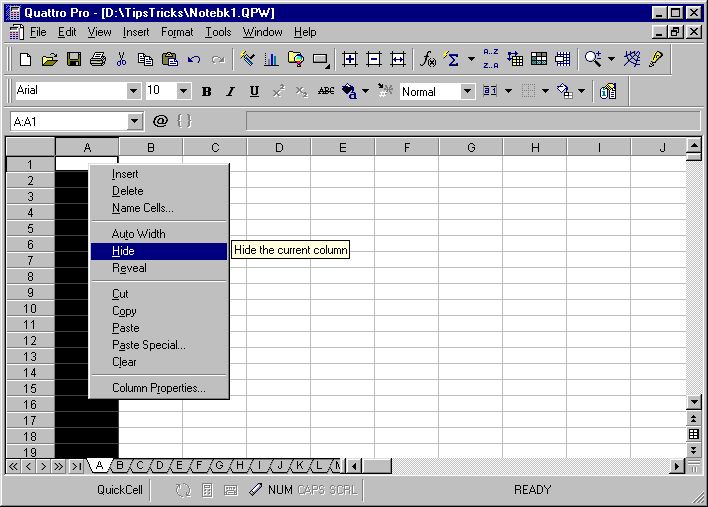The width and height of the screenshot is (708, 507).
Task: Choose Insert in context menu
Action: tap(159, 174)
